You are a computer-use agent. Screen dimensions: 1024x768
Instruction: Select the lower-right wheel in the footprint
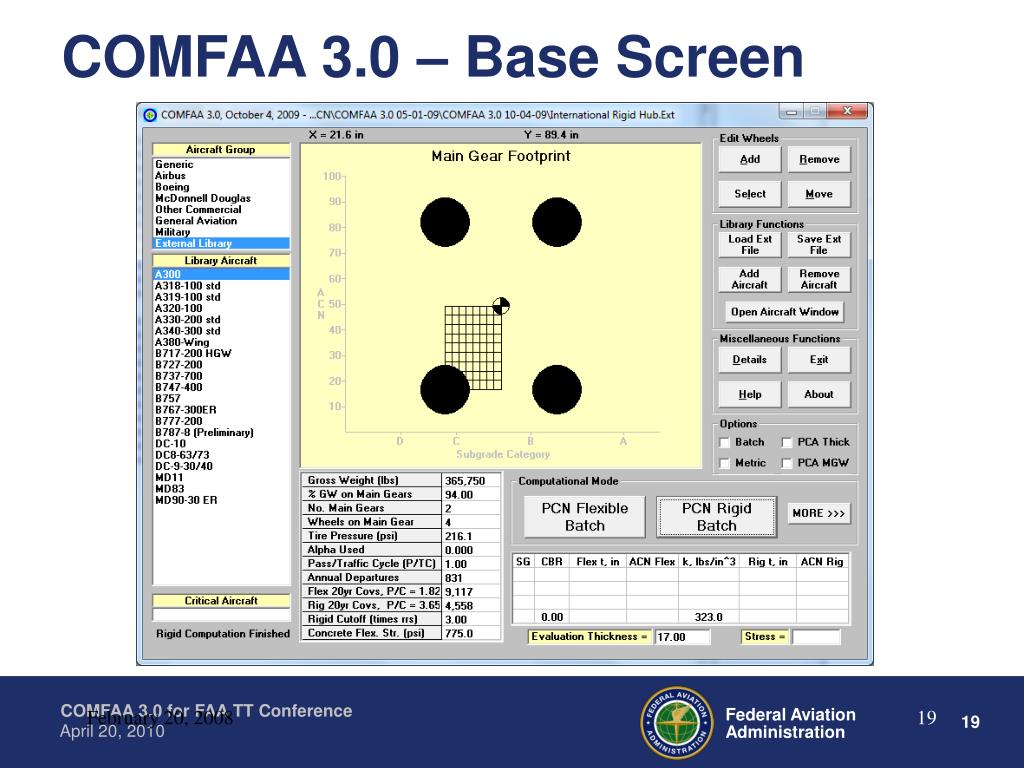556,390
